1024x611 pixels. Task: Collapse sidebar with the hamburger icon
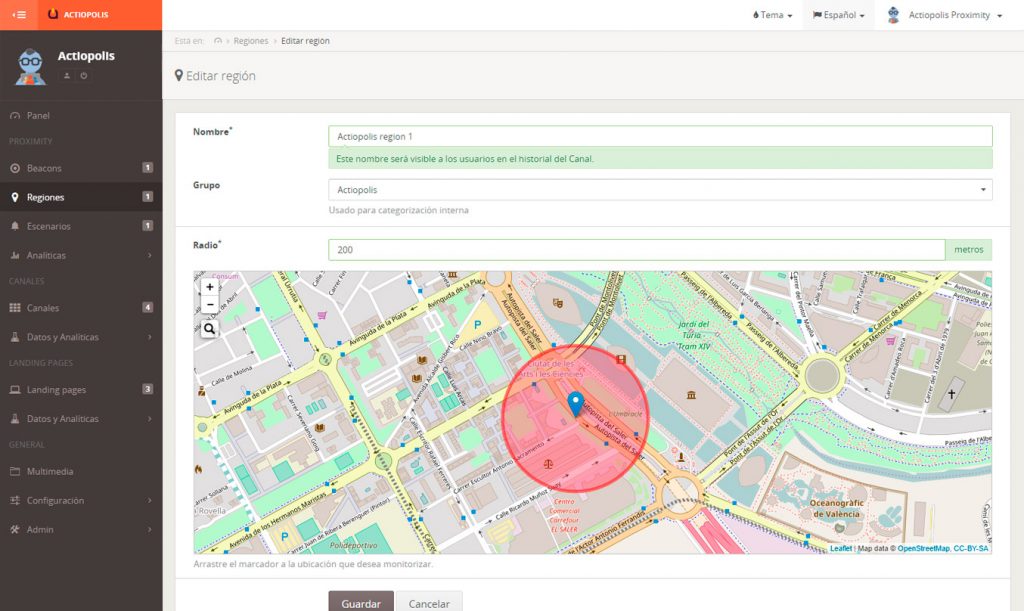(19, 14)
